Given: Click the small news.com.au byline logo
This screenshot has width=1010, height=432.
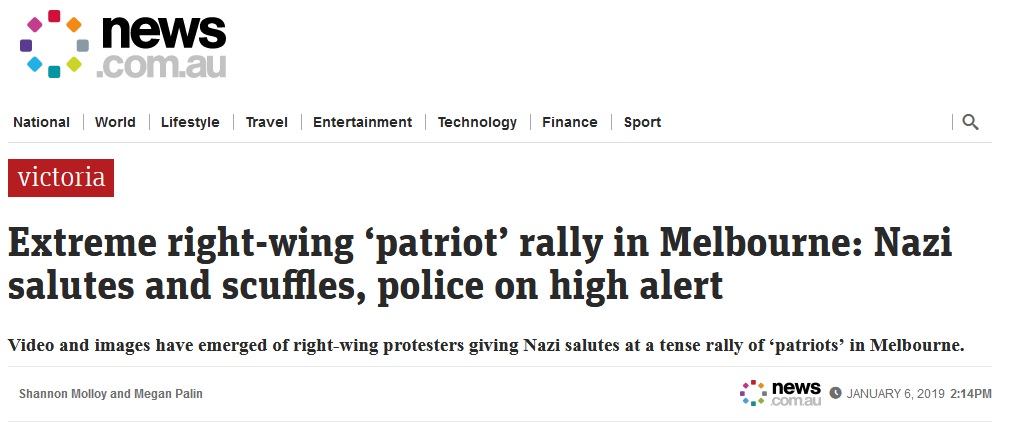Looking at the screenshot, I should [781, 393].
